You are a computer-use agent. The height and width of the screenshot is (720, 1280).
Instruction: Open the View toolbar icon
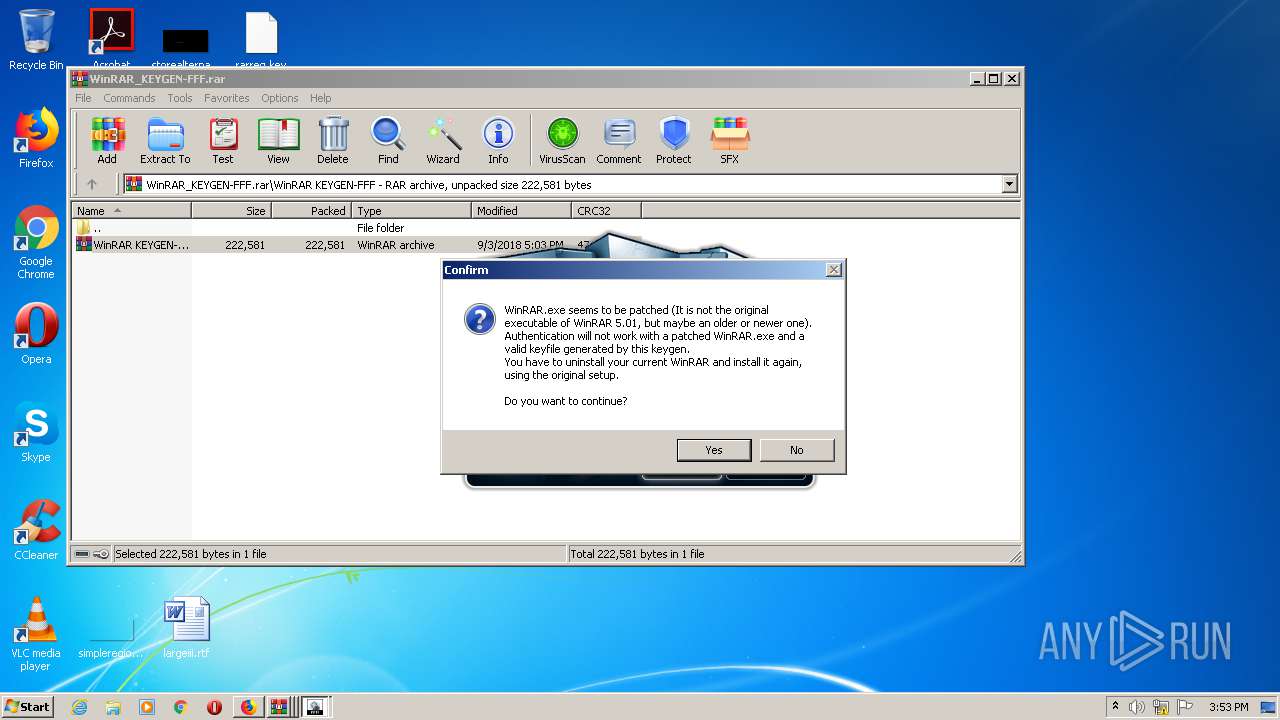pos(278,140)
